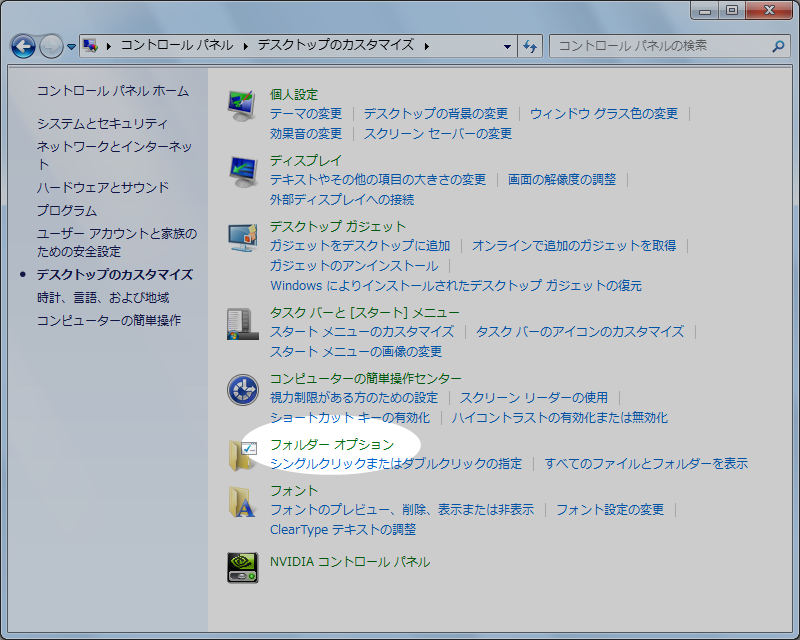The width and height of the screenshot is (800, 640).
Task: Click the フォント folder icon
Action: pyautogui.click(x=243, y=501)
